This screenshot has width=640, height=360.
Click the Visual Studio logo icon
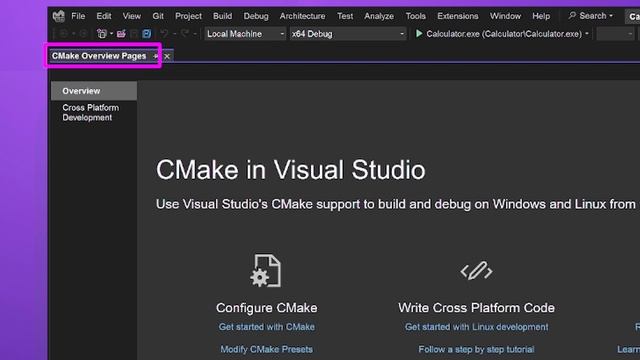tap(59, 16)
